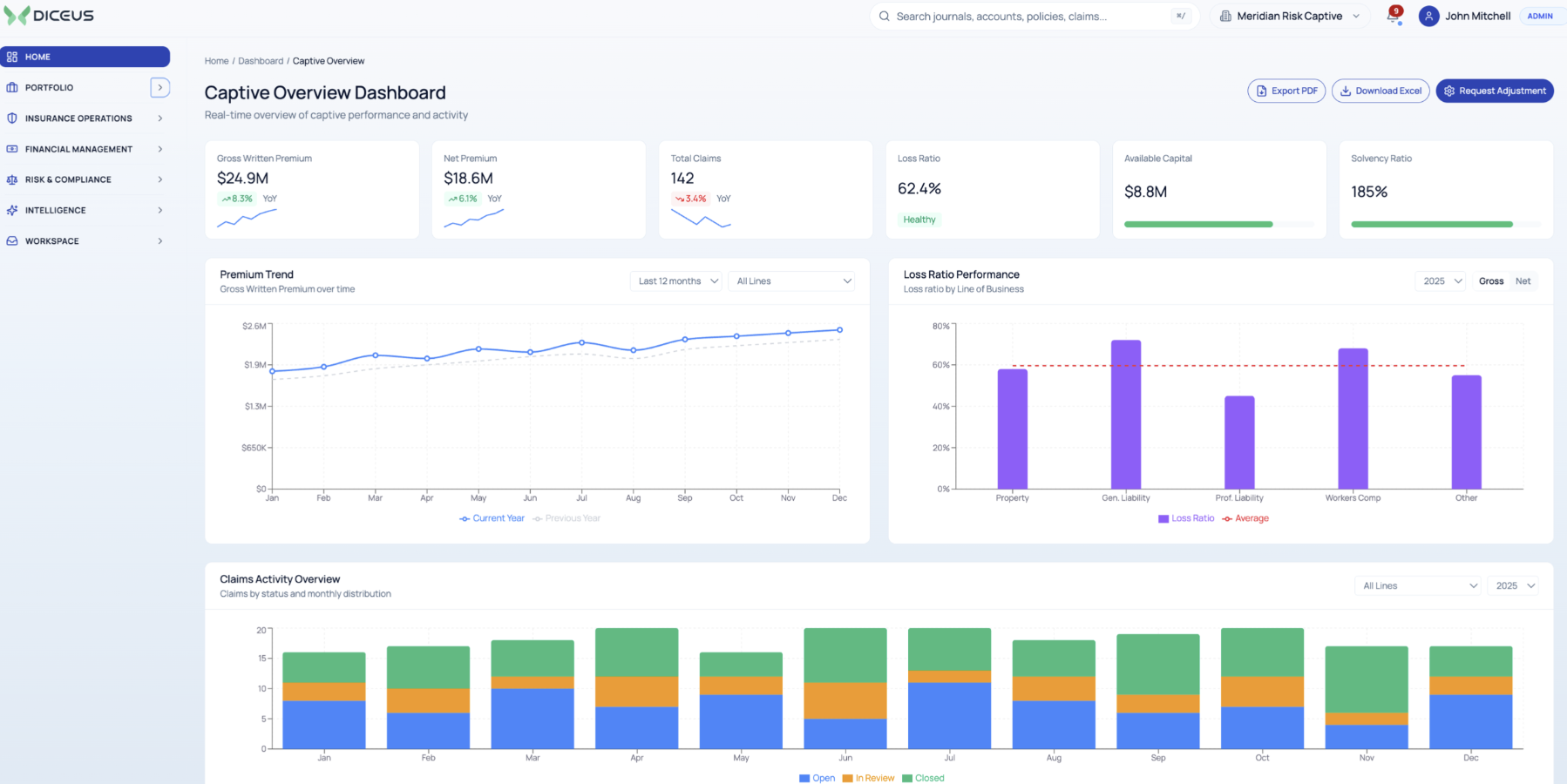Open the Last 12 months dropdown

click(675, 281)
